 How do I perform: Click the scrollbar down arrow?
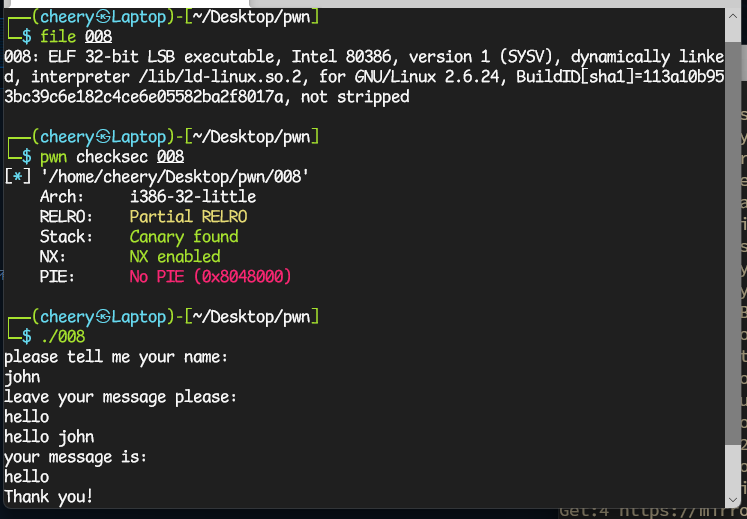(x=733, y=500)
